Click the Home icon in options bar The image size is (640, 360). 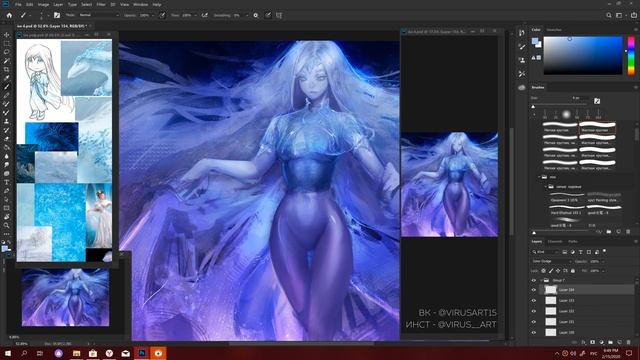click(9, 15)
